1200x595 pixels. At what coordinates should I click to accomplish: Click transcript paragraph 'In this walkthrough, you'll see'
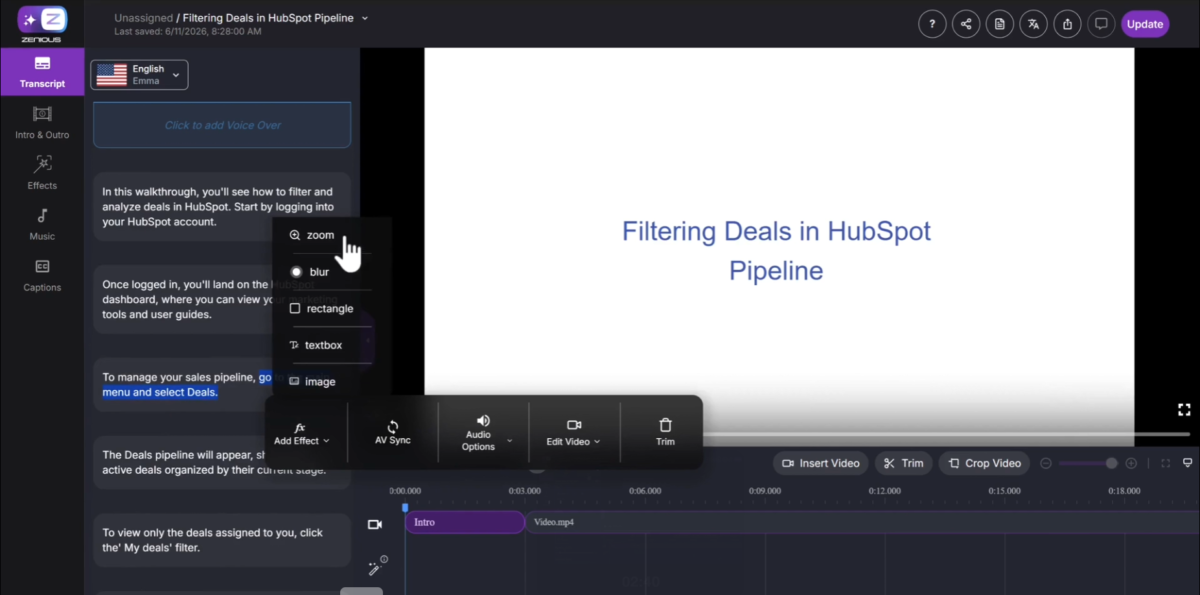click(222, 206)
